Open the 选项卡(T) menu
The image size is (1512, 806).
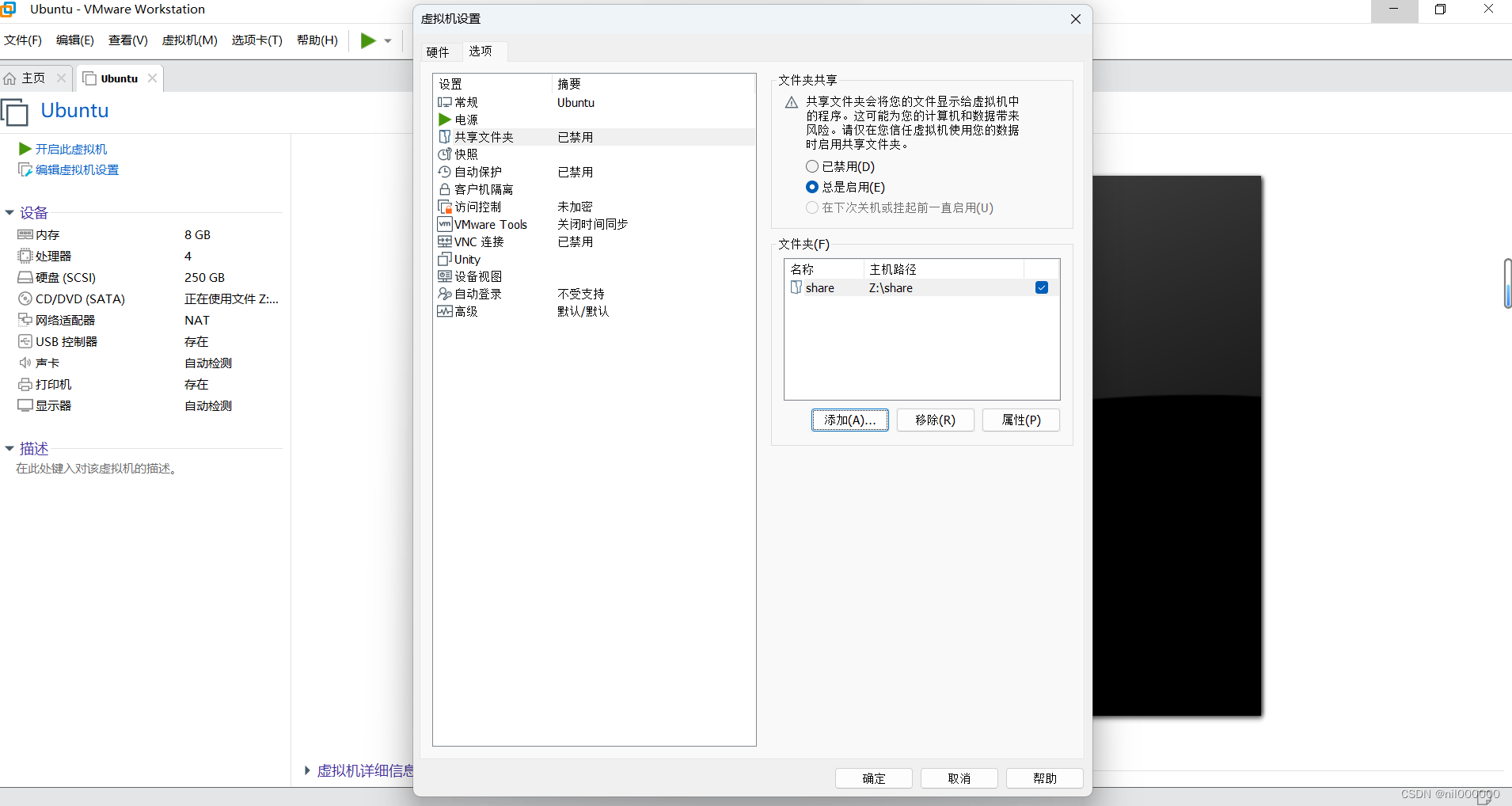257,40
